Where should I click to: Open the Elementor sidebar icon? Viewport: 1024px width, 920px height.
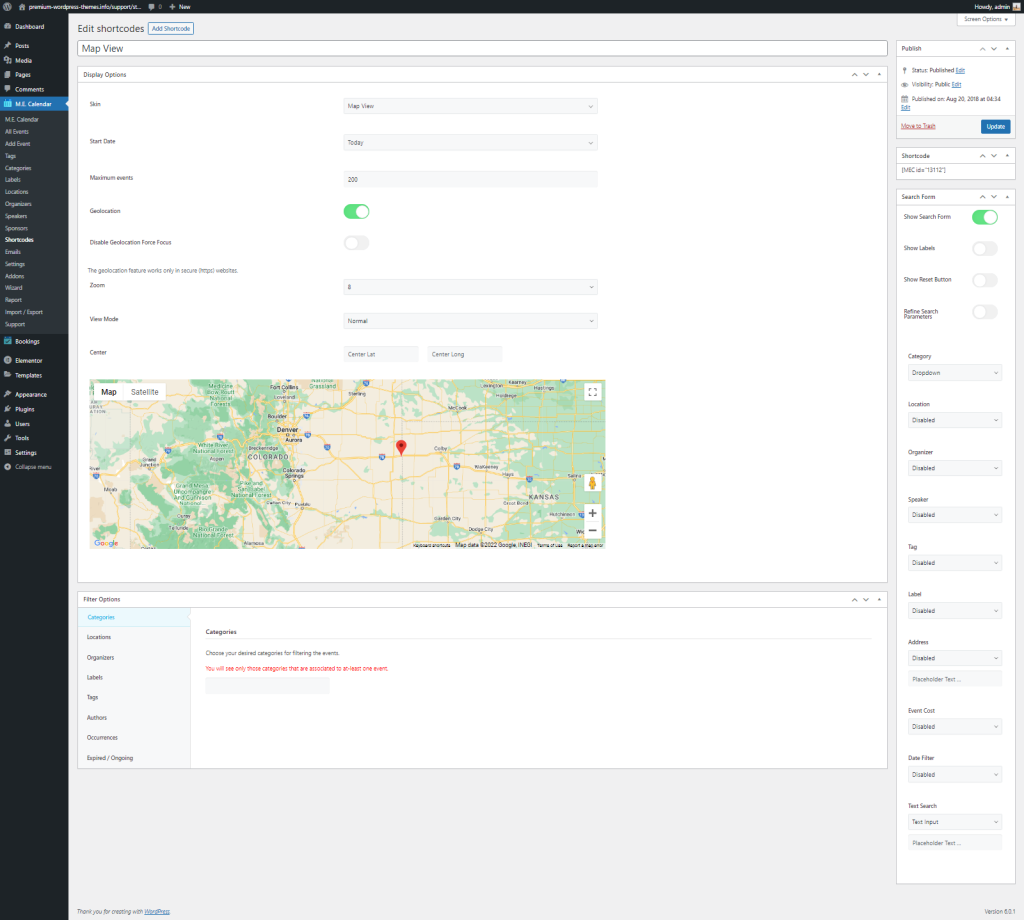tap(9, 360)
